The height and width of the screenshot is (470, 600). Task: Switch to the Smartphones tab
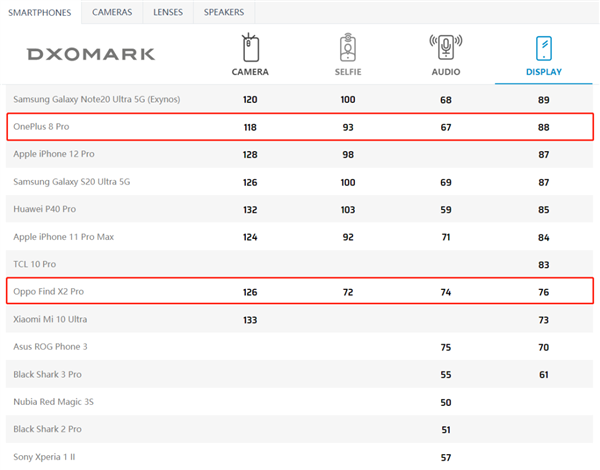[x=41, y=12]
